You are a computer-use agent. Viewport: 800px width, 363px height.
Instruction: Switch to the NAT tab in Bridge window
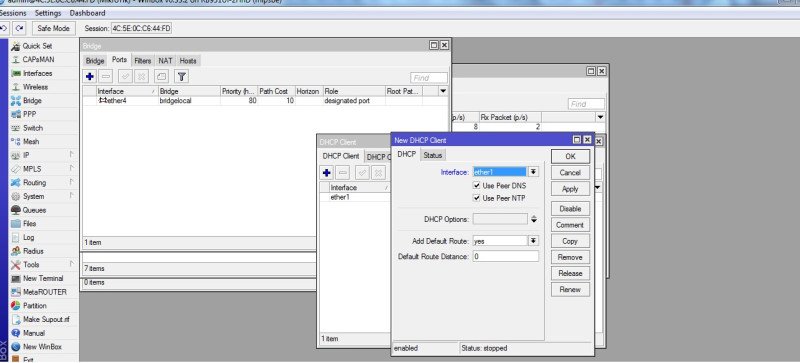click(x=165, y=61)
